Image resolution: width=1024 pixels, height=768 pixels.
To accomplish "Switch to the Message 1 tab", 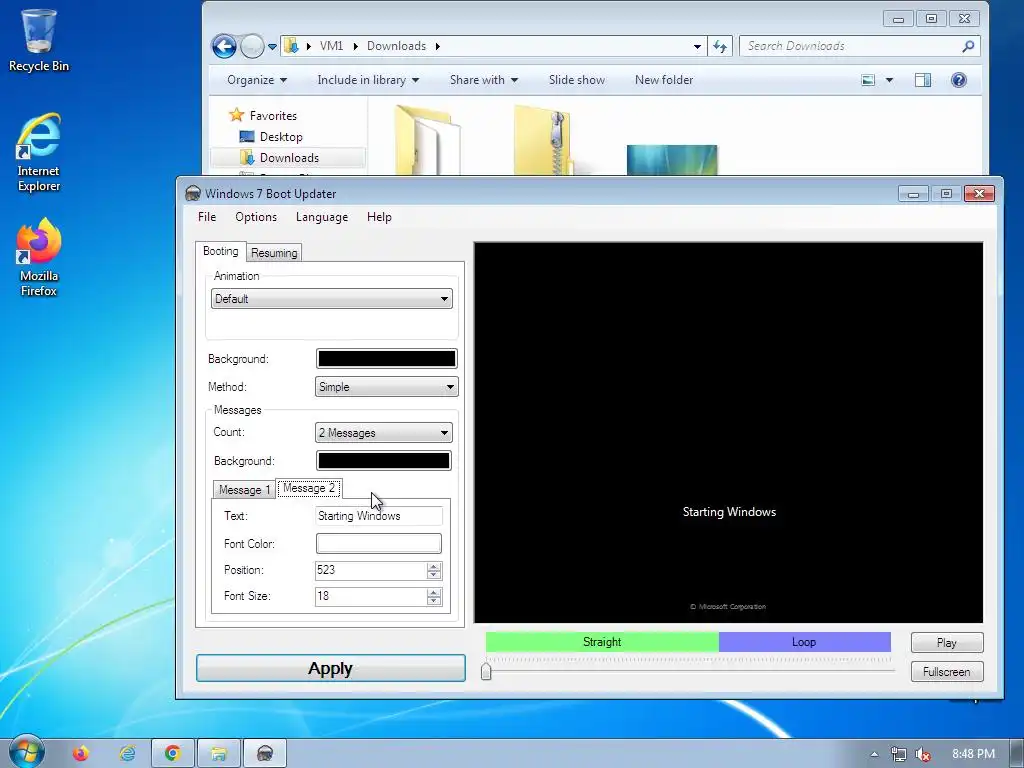I will click(245, 490).
